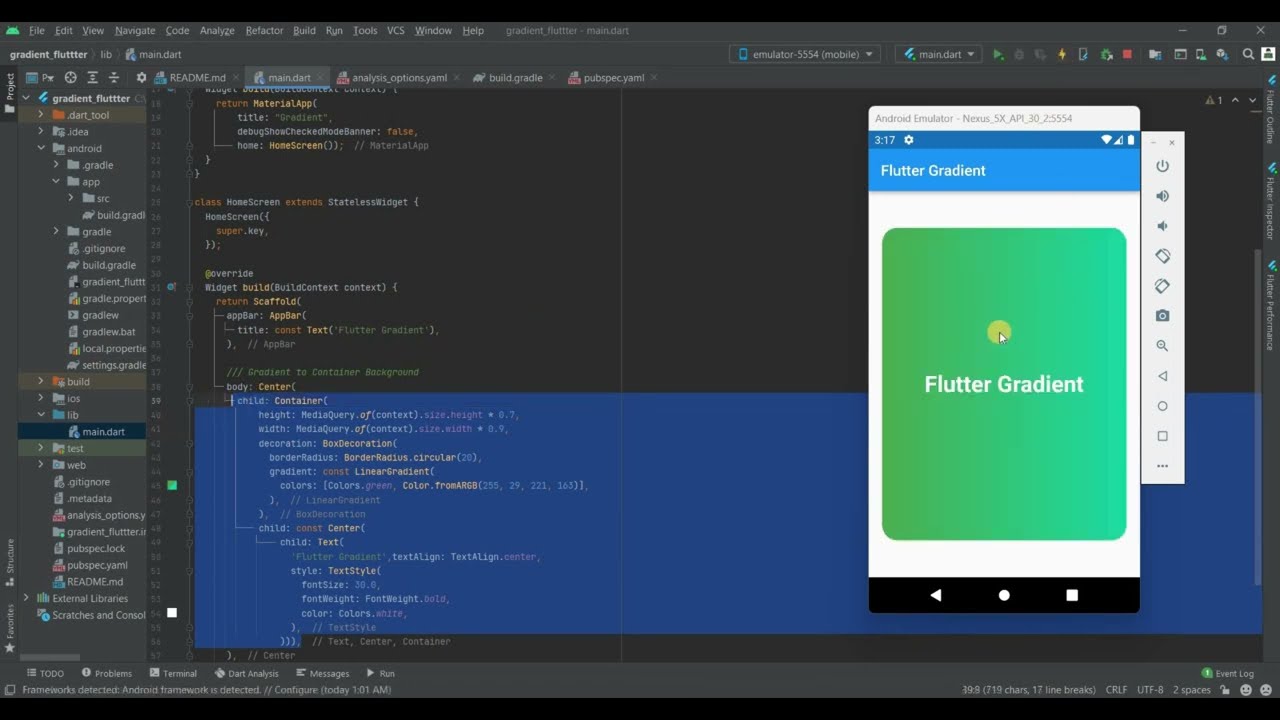Viewport: 1280px width, 720px height.
Task: Activate emulator zoom tool
Action: (1162, 346)
